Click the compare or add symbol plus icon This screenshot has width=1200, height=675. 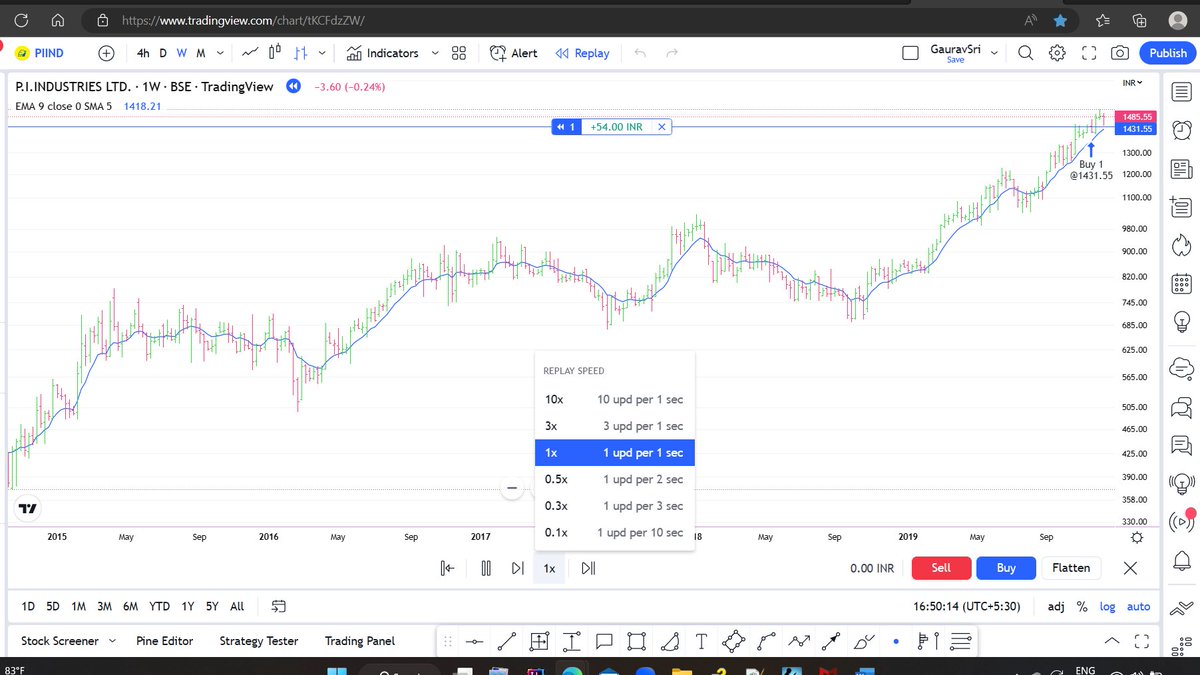coord(106,53)
